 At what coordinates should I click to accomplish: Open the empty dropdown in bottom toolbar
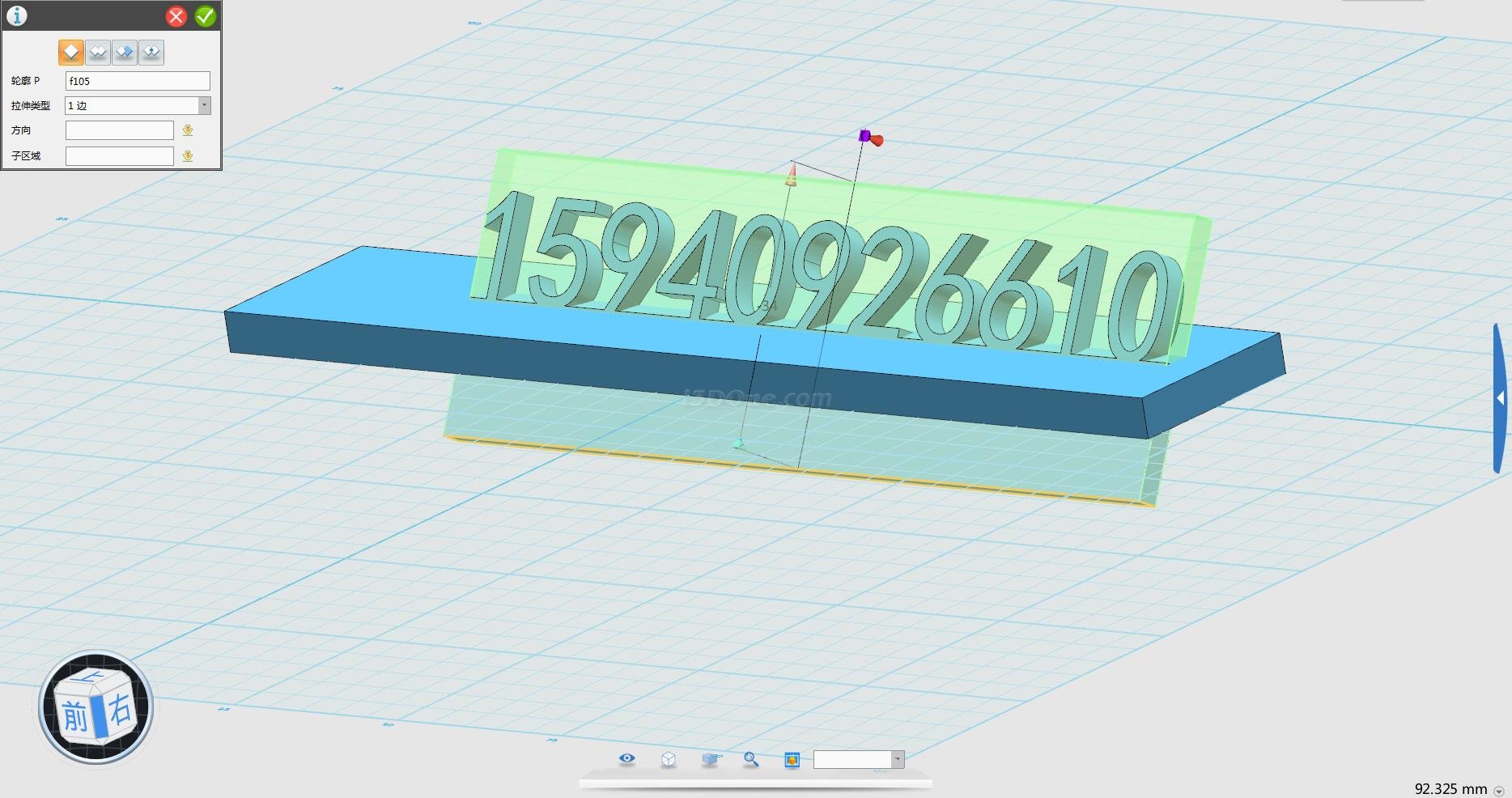tap(859, 759)
